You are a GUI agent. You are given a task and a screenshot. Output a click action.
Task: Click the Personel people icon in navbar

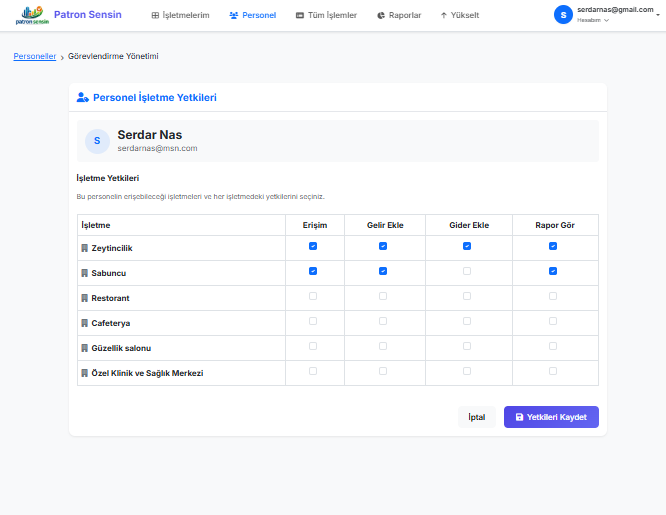click(234, 15)
